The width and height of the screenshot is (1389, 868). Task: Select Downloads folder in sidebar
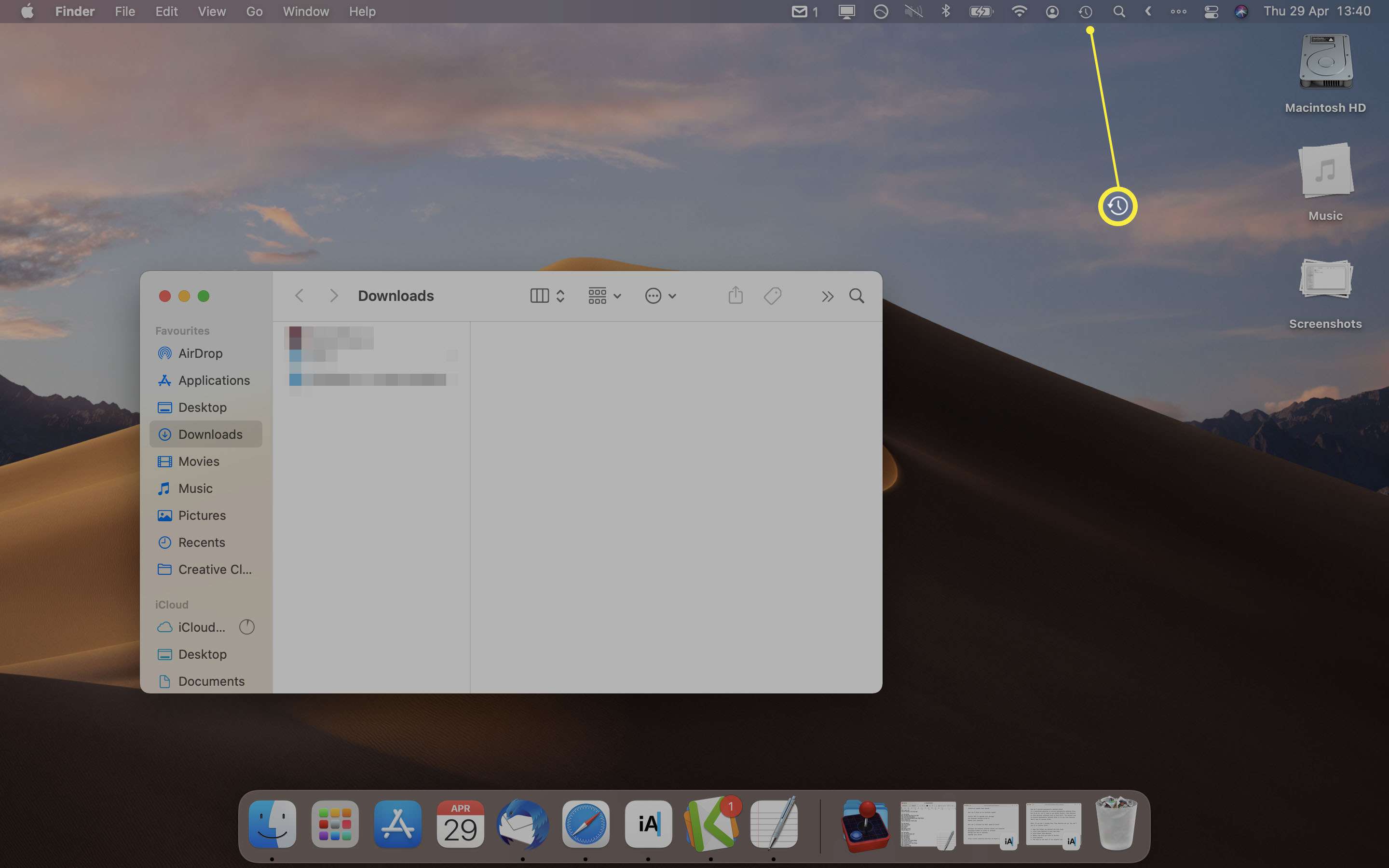click(x=210, y=434)
